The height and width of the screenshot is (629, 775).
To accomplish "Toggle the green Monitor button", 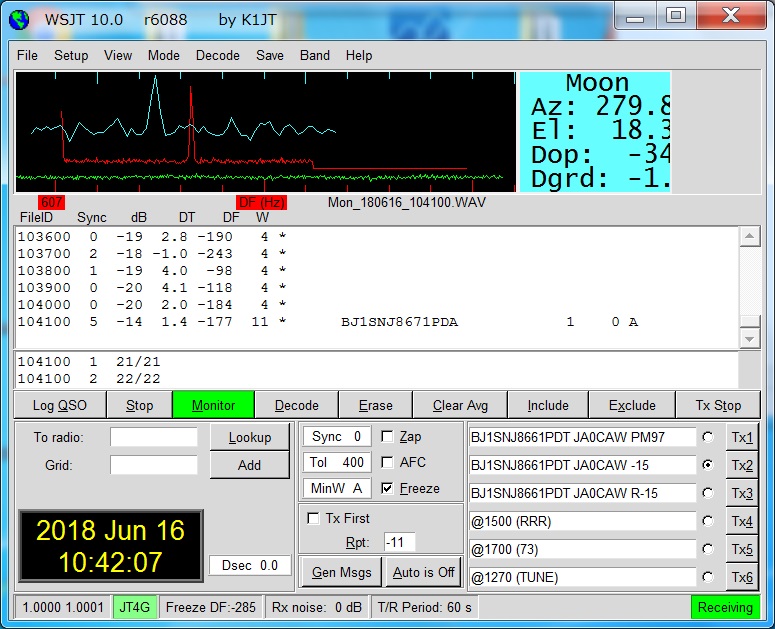I will pyautogui.click(x=214, y=405).
